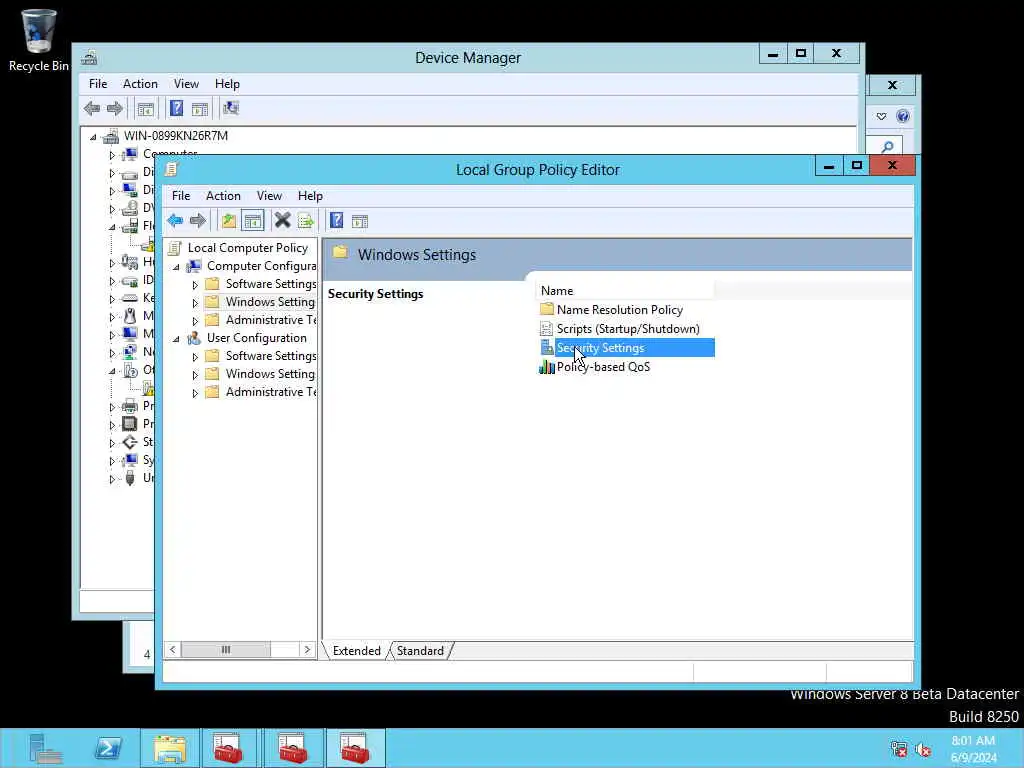Click the search magnifier icon in background window

(x=887, y=147)
